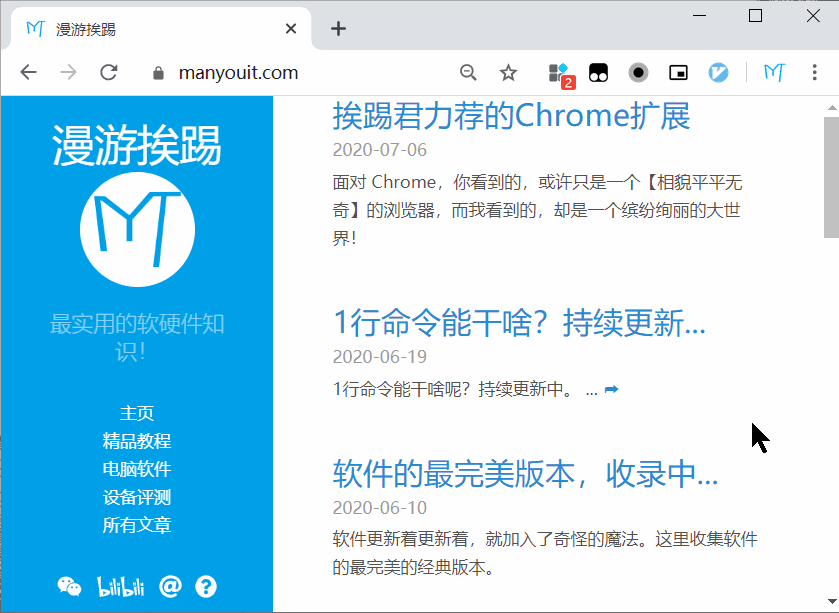Open the question mark help icon
This screenshot has width=839, height=613.
pos(206,587)
